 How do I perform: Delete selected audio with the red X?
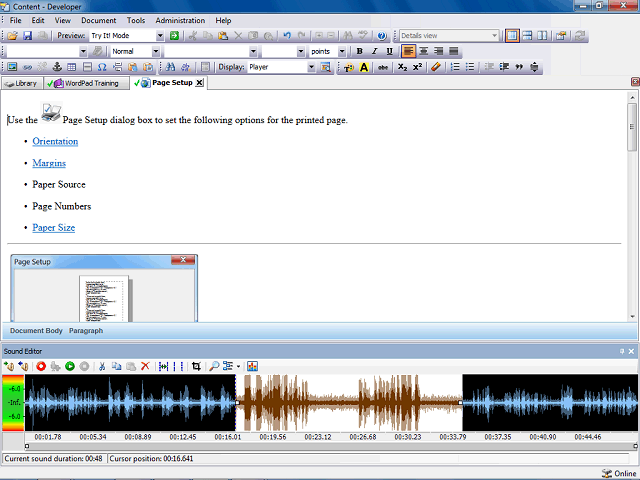(x=145, y=366)
